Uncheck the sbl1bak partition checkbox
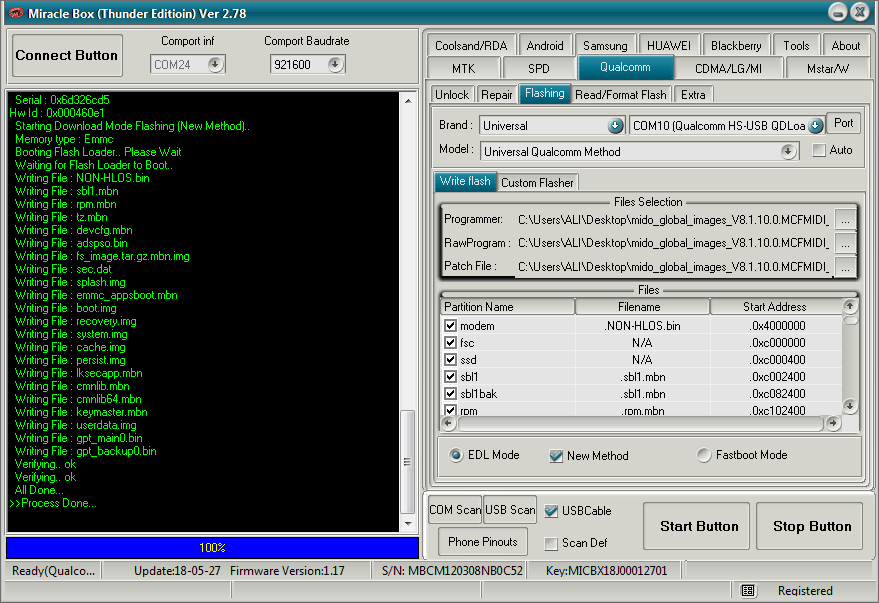Screen dimensions: 879x603 450,393
